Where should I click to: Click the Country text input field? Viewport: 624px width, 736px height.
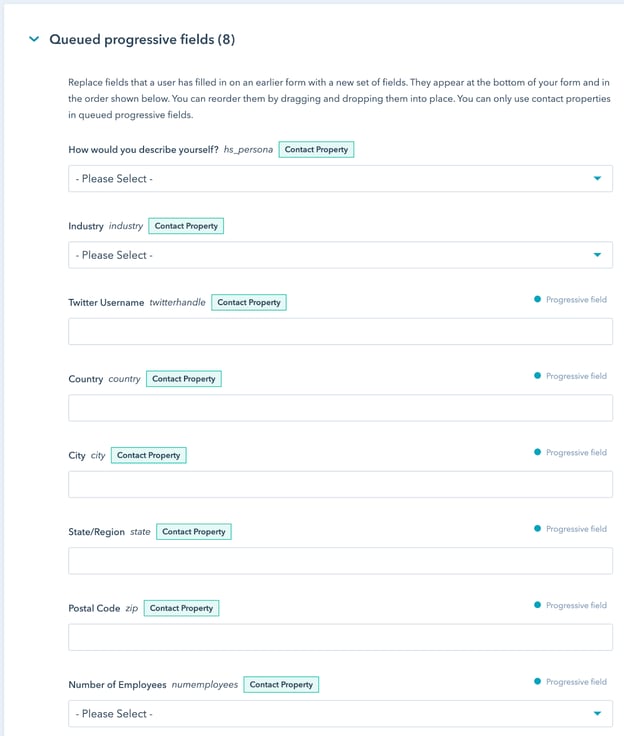[340, 408]
